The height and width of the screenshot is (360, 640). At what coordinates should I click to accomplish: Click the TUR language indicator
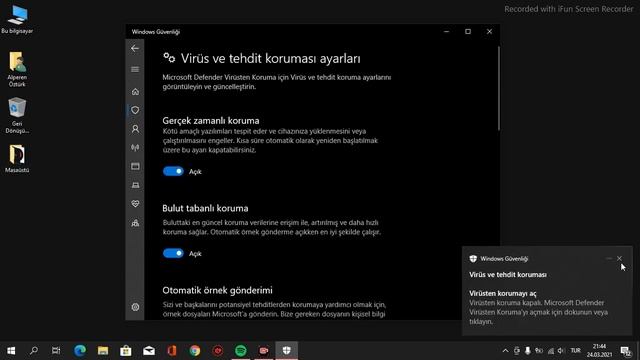point(576,351)
